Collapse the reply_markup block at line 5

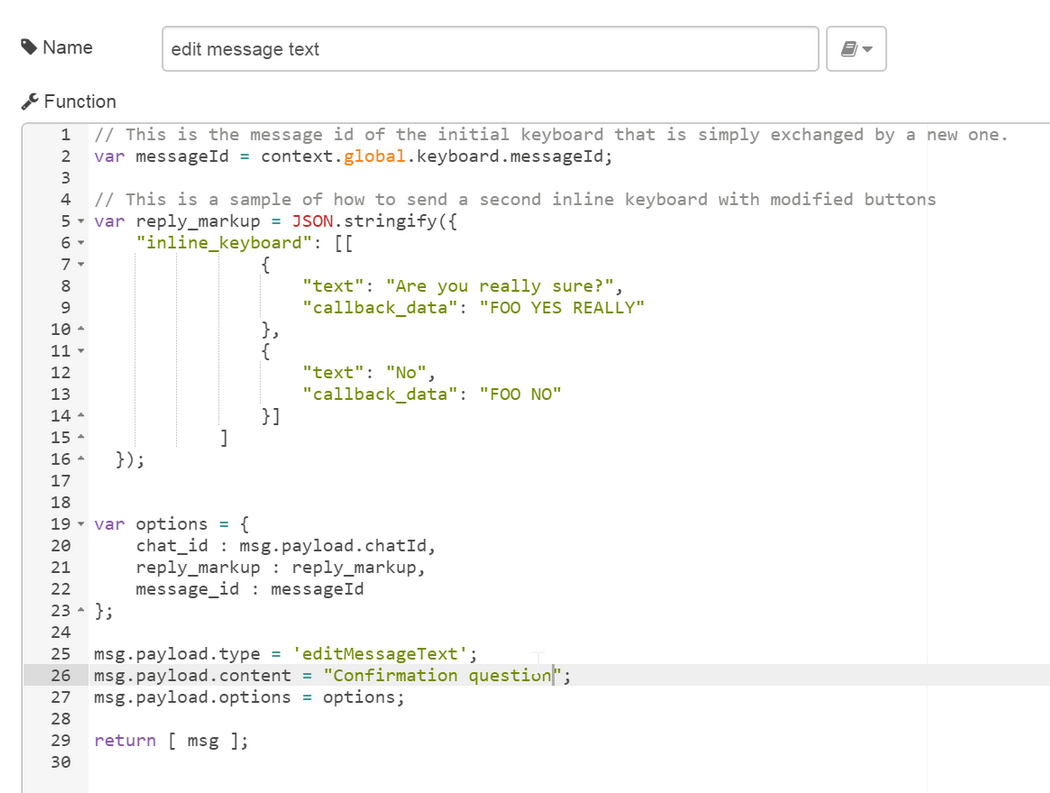click(x=80, y=222)
